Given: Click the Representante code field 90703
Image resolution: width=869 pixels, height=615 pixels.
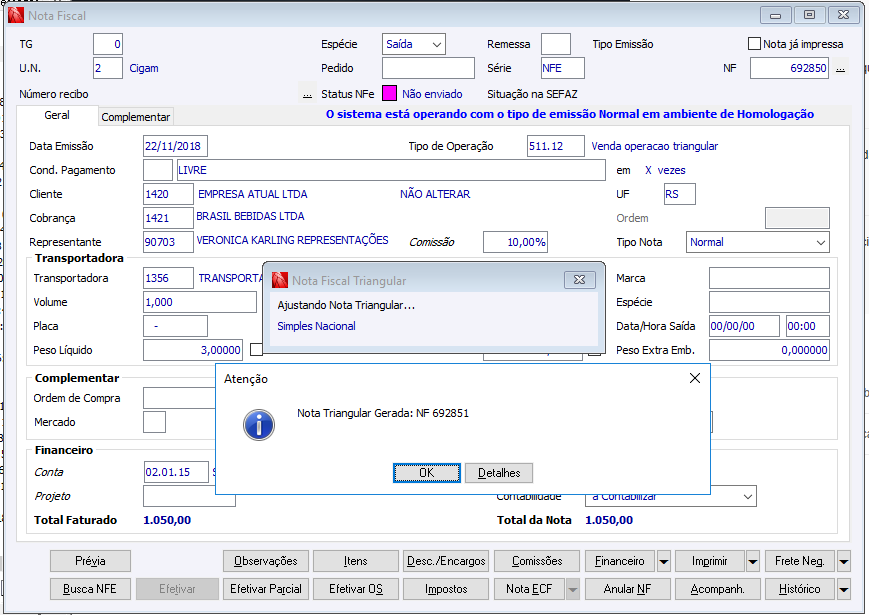Looking at the screenshot, I should click(x=168, y=242).
